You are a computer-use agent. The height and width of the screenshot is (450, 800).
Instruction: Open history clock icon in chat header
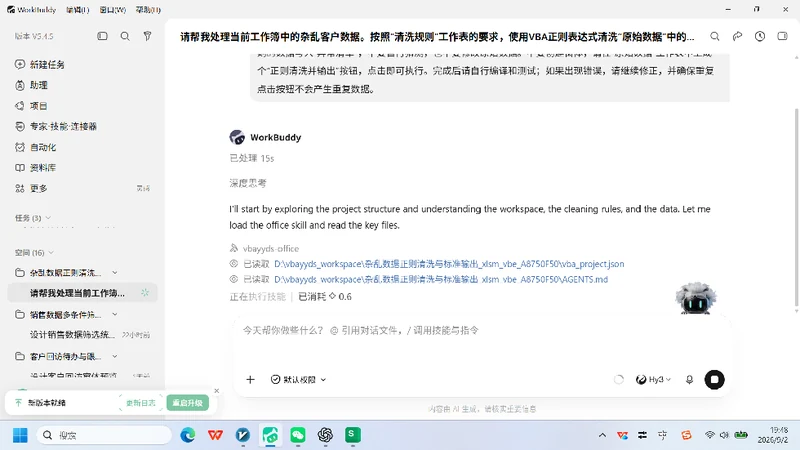pyautogui.click(x=760, y=36)
